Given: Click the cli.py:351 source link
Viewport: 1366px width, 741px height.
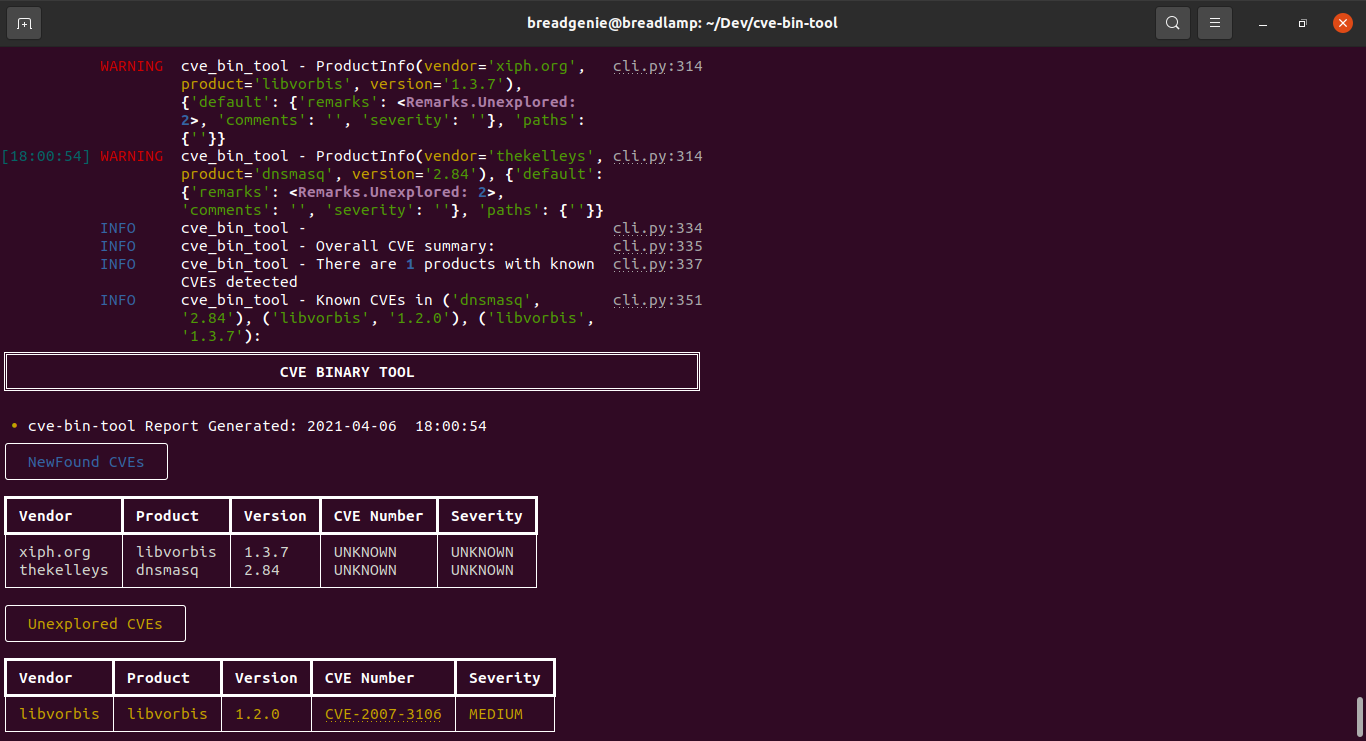Looking at the screenshot, I should (657, 299).
